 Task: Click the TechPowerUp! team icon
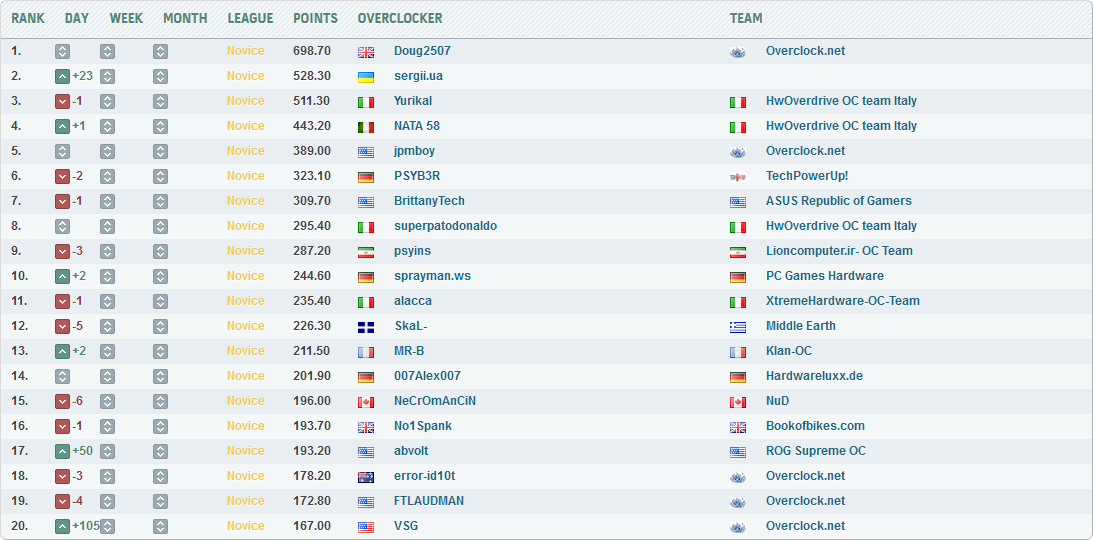coord(738,176)
